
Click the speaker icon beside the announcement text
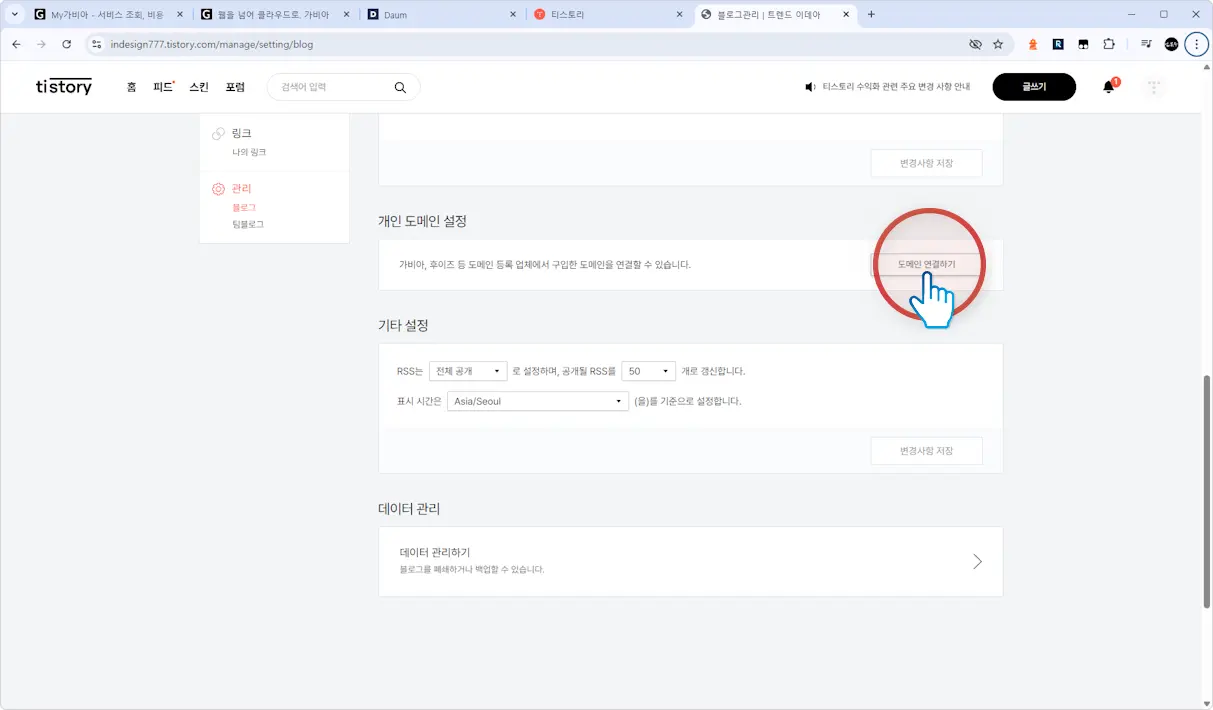click(x=810, y=86)
